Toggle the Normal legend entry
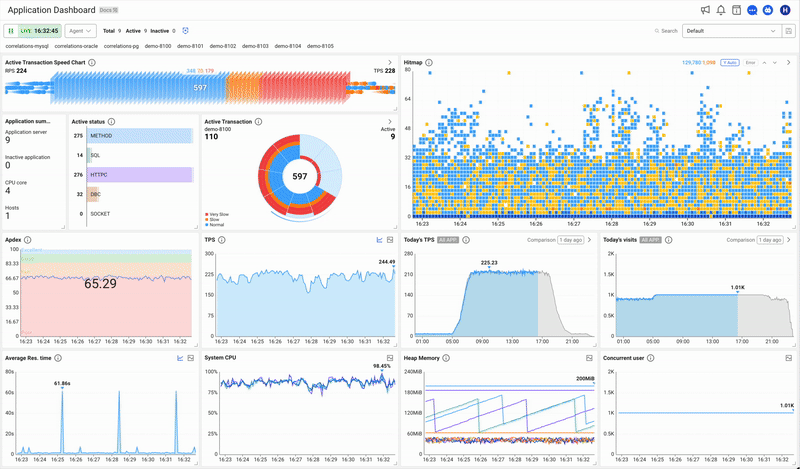 pyautogui.click(x=214, y=225)
